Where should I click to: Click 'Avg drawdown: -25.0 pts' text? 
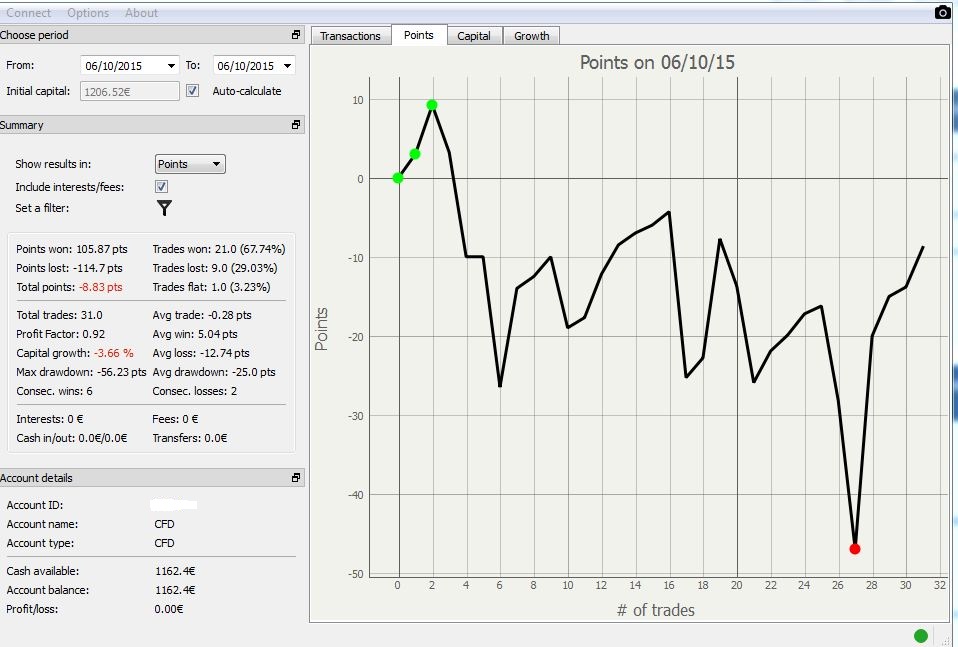pyautogui.click(x=214, y=372)
